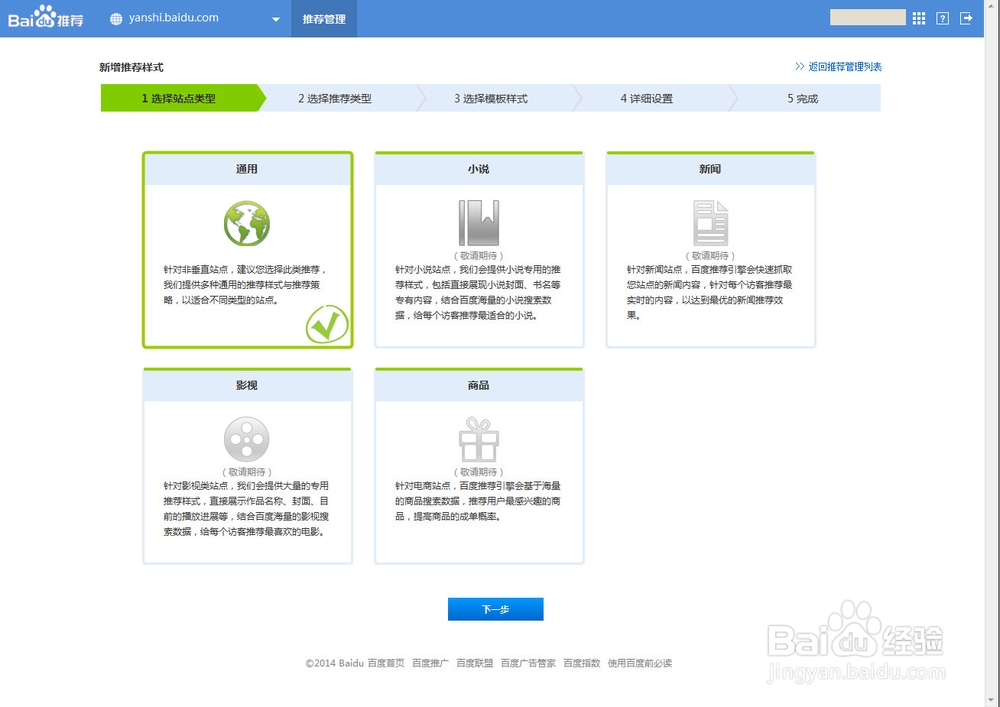
Task: Click the help question mark icon
Action: click(x=941, y=18)
